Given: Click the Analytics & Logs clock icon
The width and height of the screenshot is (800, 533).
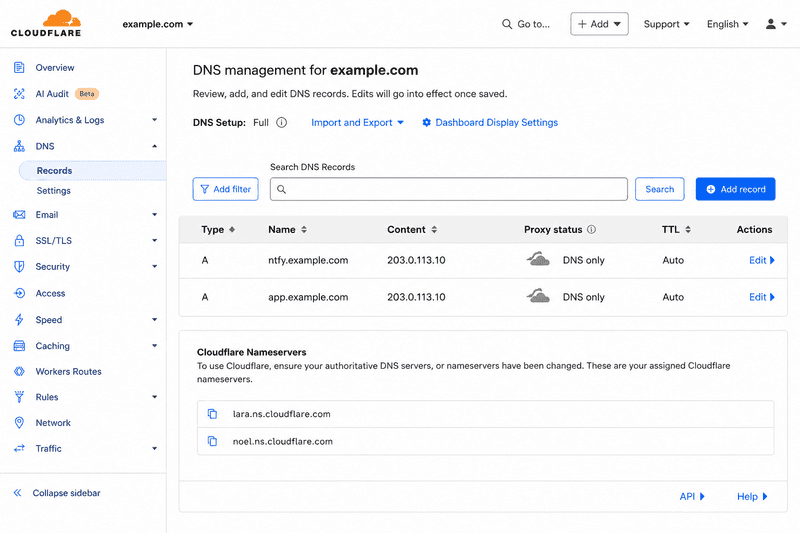Looking at the screenshot, I should [19, 120].
